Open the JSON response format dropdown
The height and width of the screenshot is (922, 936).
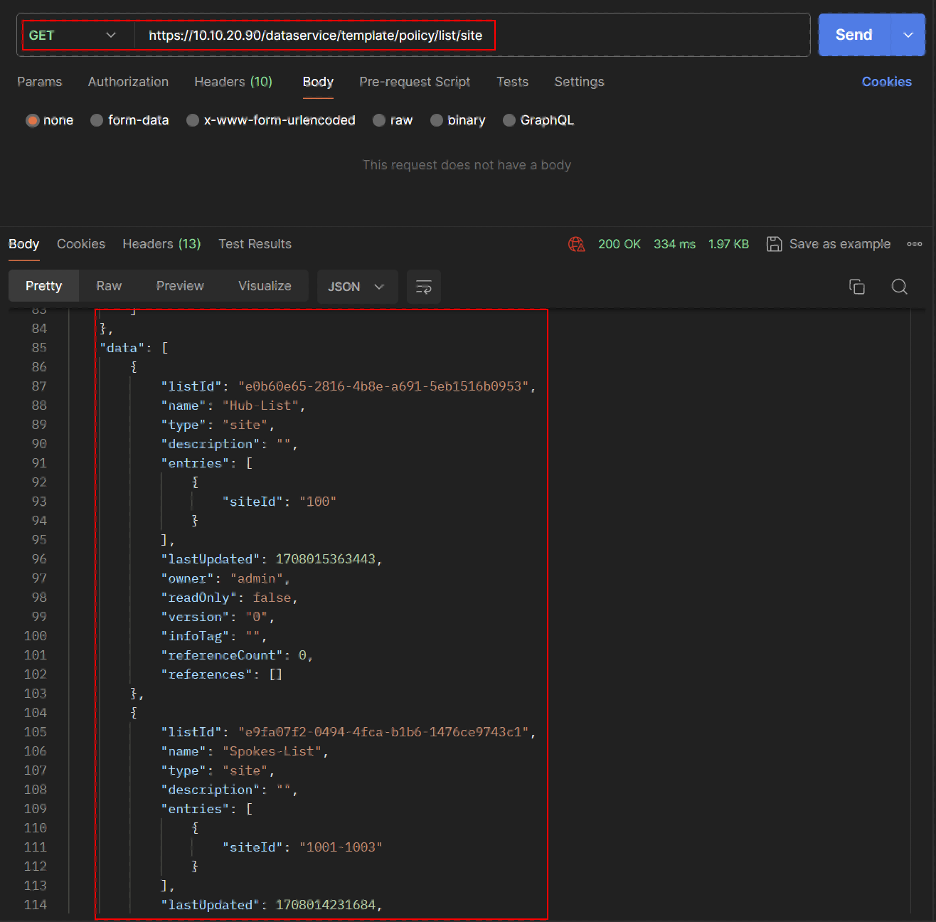tap(357, 286)
